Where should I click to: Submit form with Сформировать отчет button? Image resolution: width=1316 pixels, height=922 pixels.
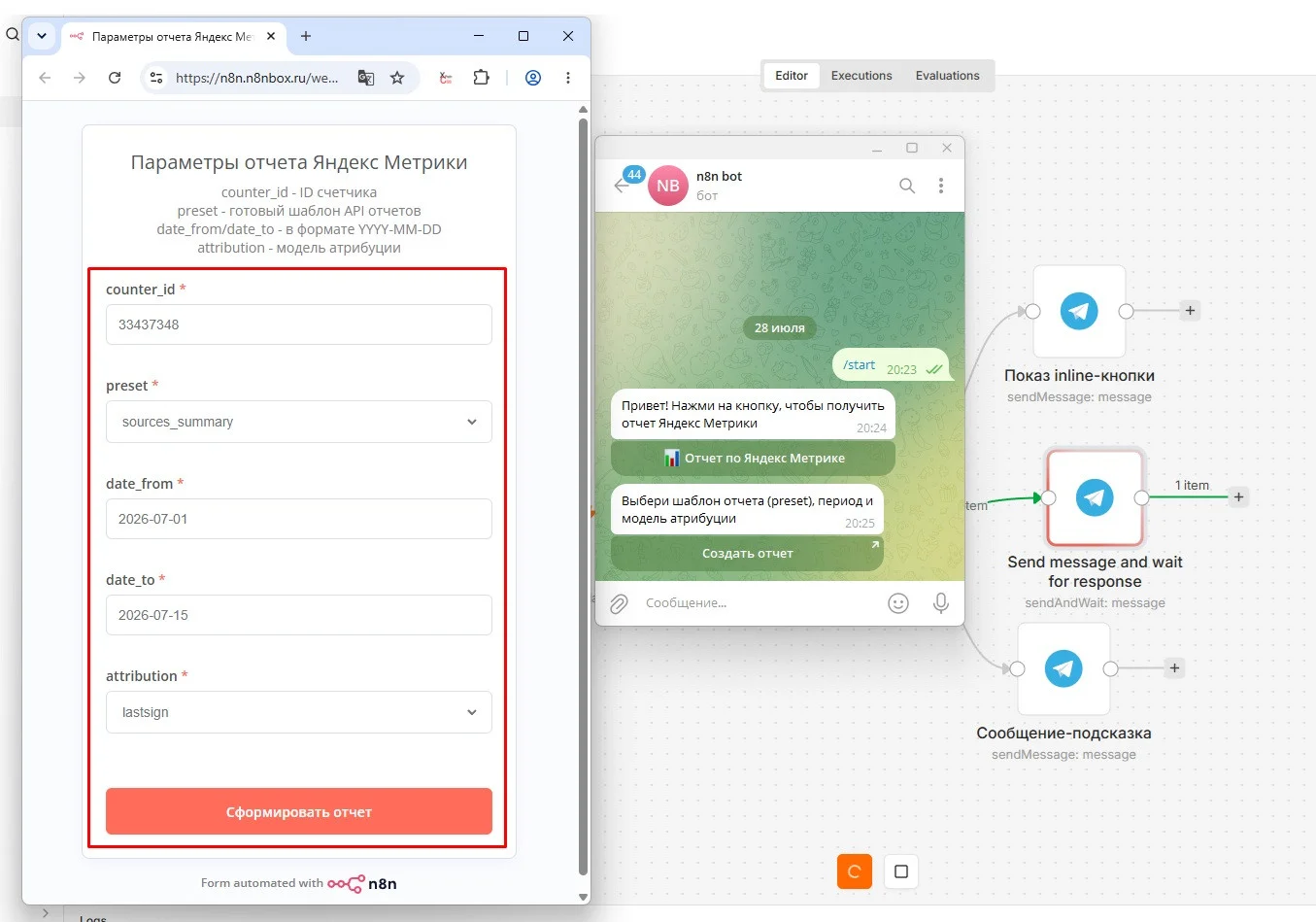(x=299, y=811)
